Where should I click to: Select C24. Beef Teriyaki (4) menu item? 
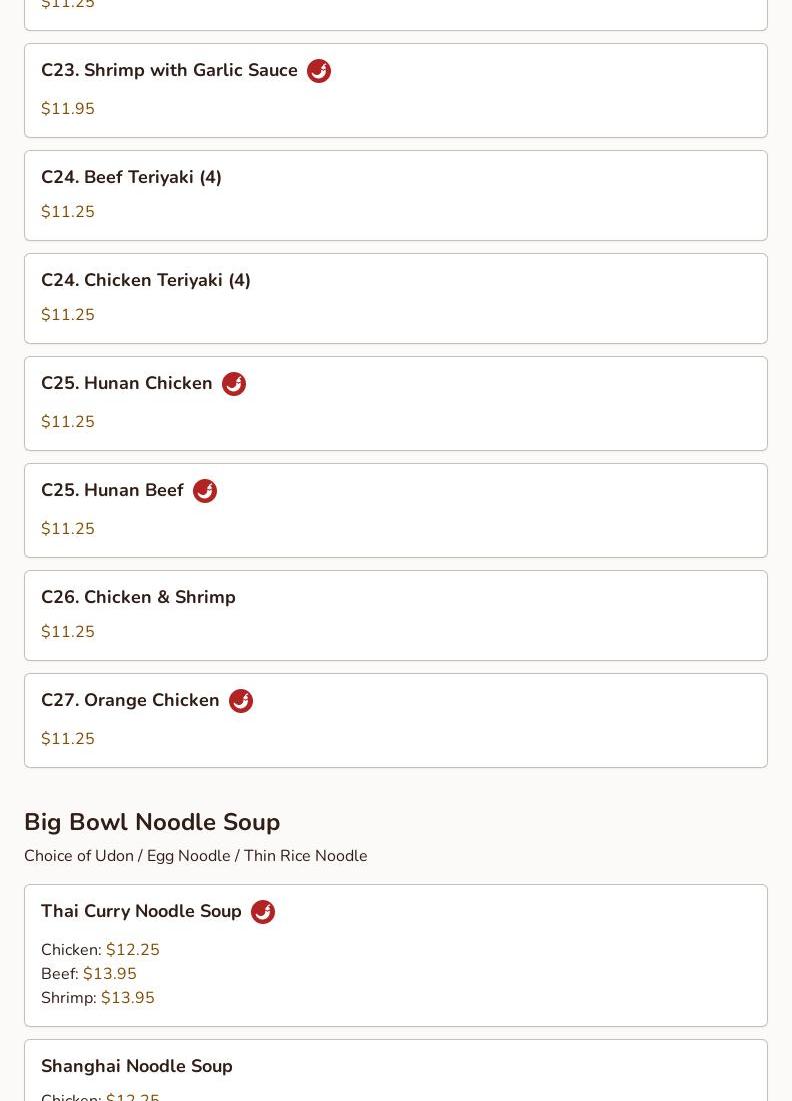396,196
